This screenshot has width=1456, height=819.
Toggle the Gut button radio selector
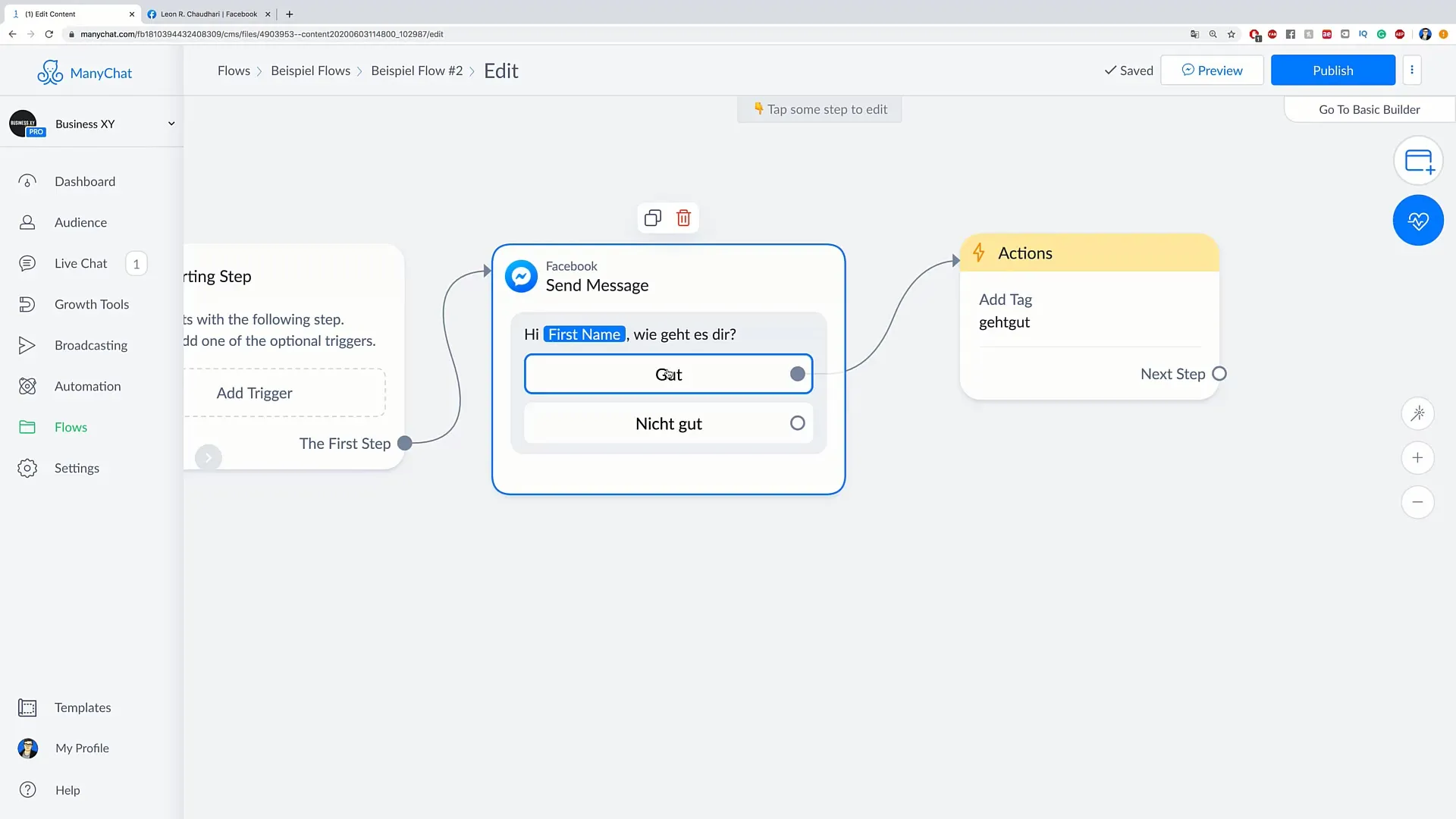[x=797, y=374]
